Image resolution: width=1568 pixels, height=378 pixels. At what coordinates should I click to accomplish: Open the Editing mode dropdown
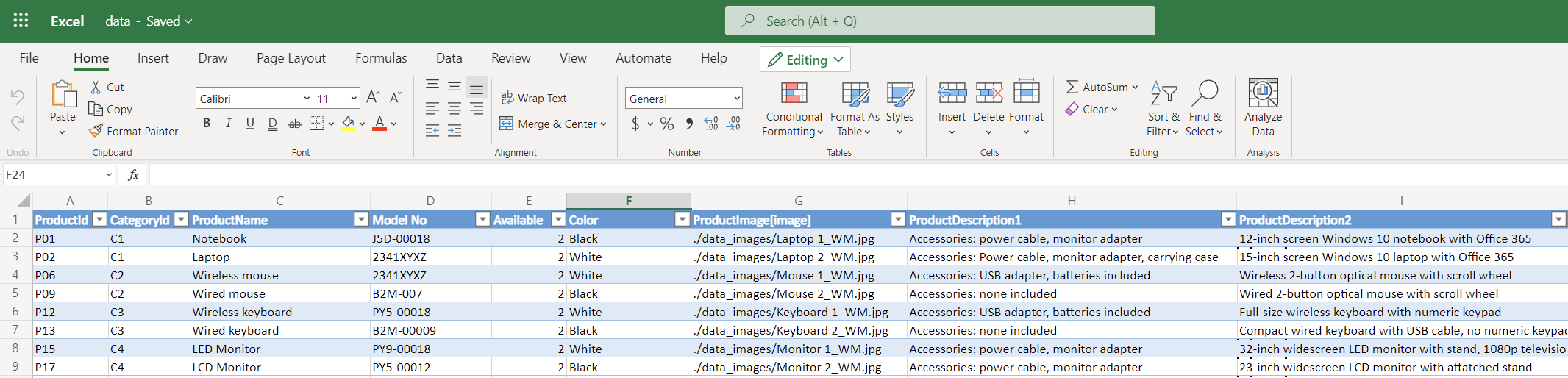coord(805,60)
